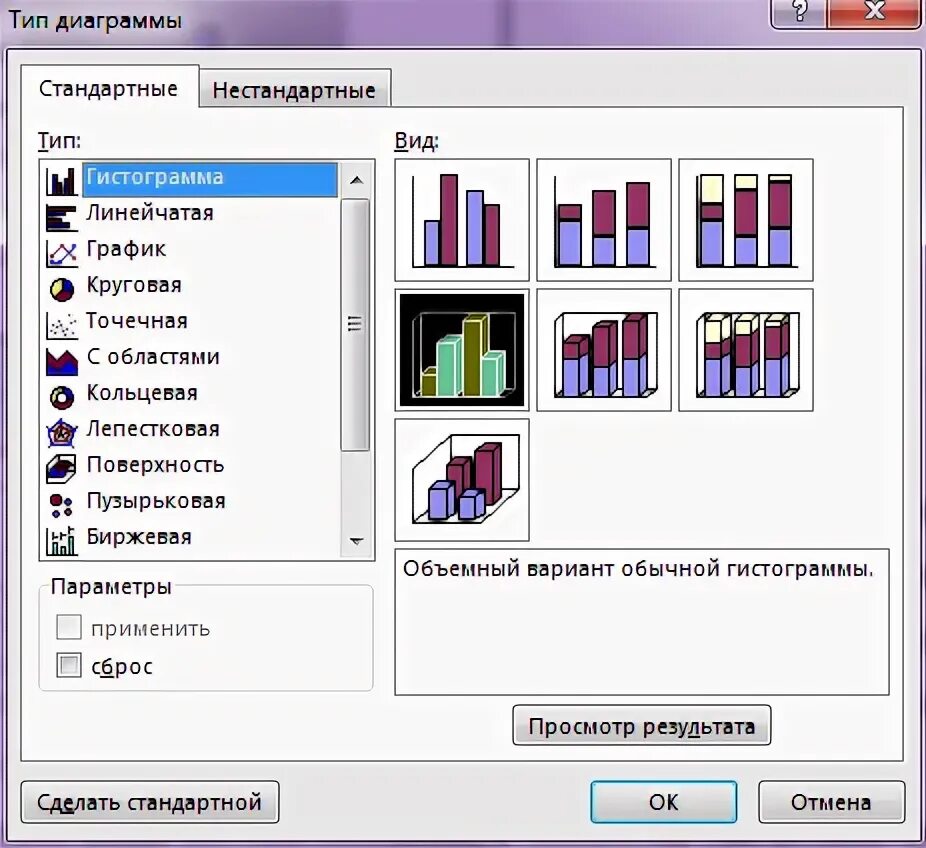Screen dimensions: 926x848
Task: Open the Нестандартные tab
Action: (x=294, y=90)
